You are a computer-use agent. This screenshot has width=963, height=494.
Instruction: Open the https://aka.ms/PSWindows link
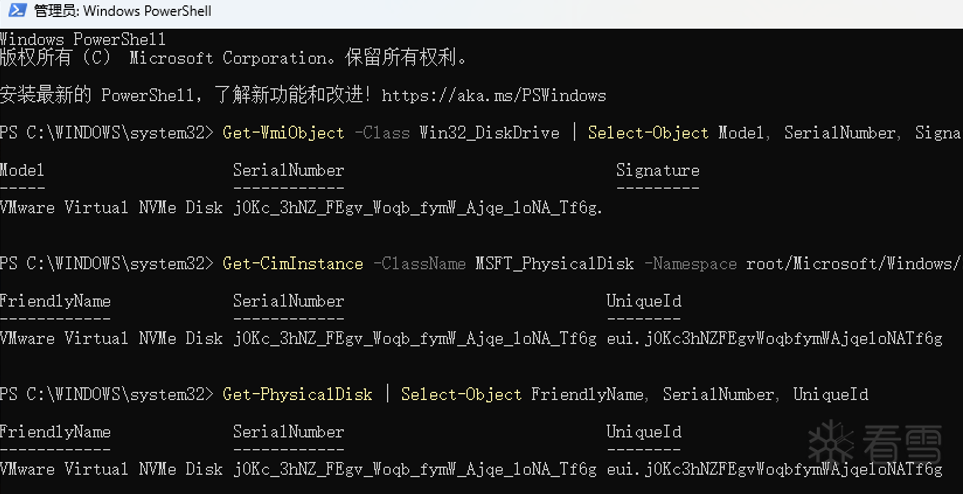(493, 96)
